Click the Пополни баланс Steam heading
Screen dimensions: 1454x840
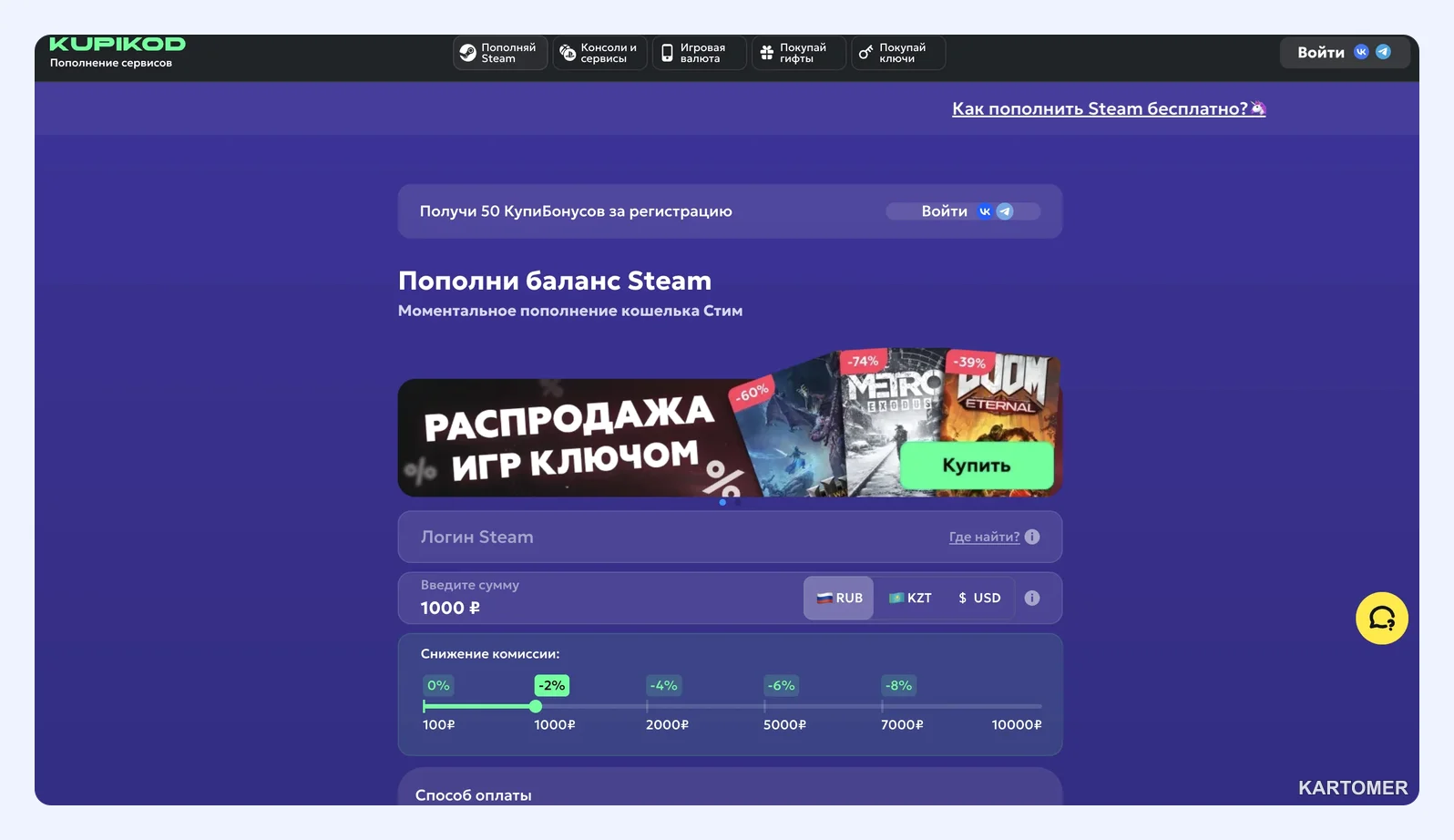pos(555,281)
